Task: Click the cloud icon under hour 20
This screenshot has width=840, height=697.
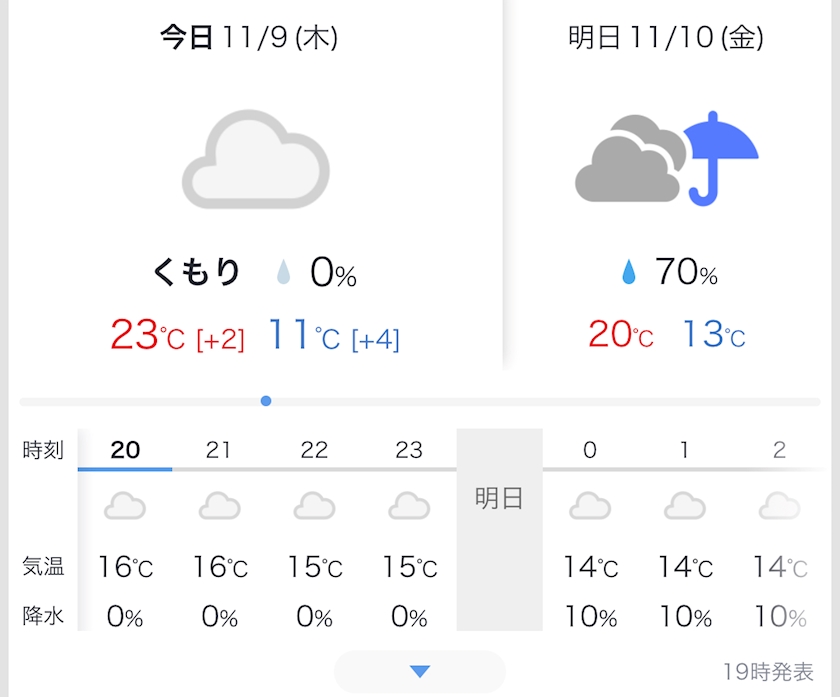Action: (x=125, y=506)
